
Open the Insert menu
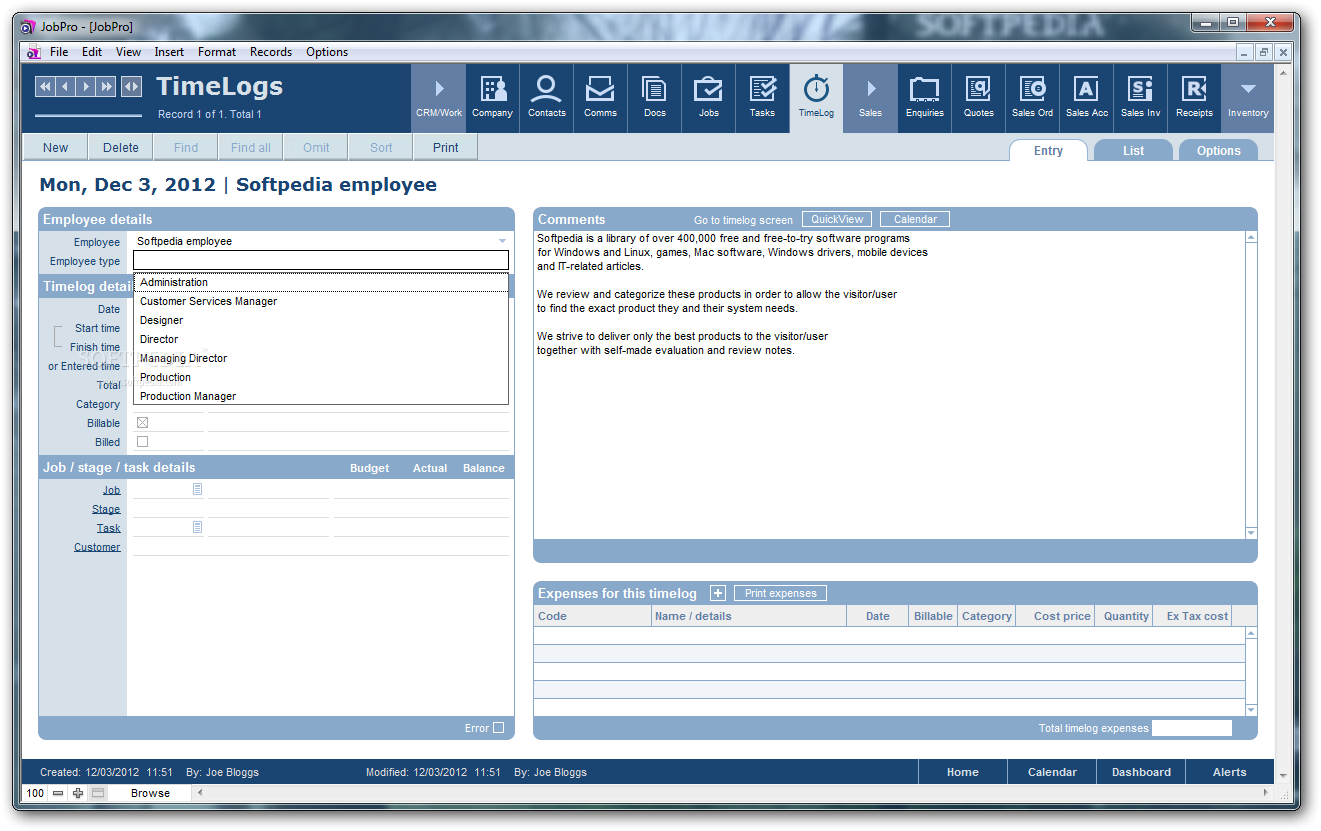click(169, 52)
